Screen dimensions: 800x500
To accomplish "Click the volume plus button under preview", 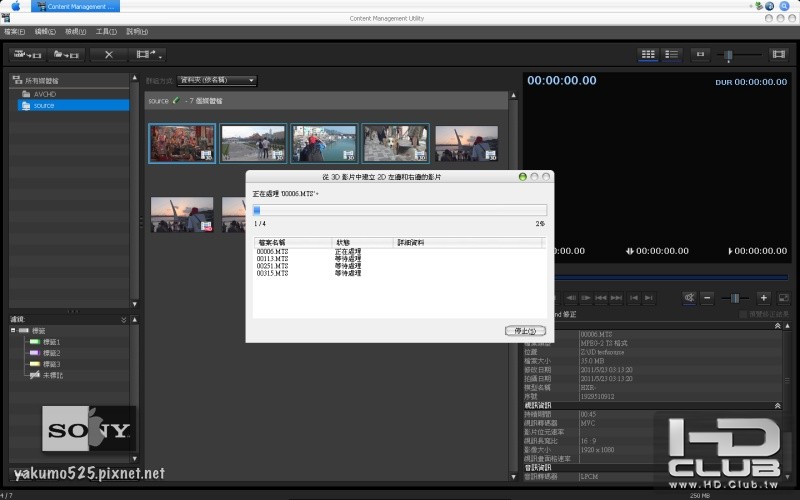I will tap(763, 298).
